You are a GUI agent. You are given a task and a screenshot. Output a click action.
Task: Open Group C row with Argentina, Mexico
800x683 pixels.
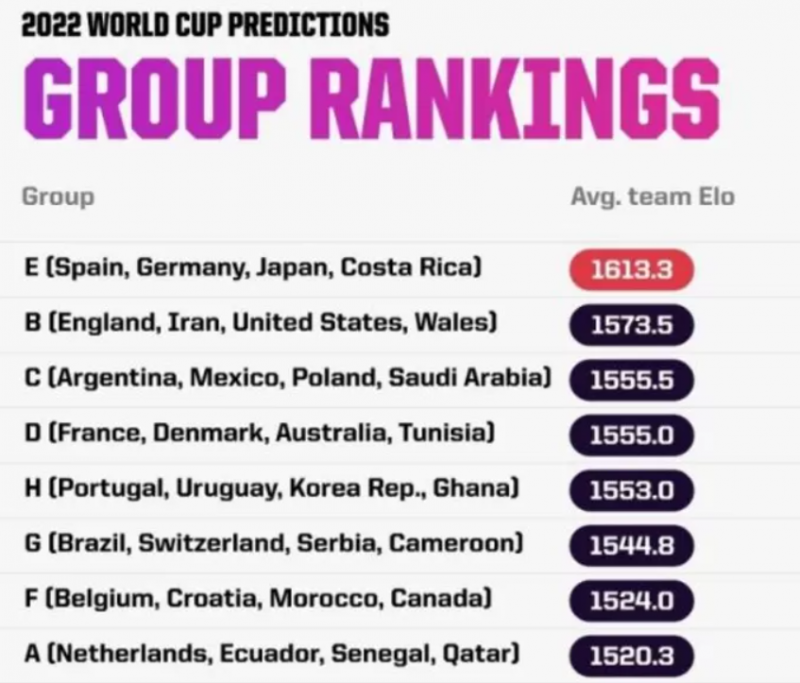287,379
